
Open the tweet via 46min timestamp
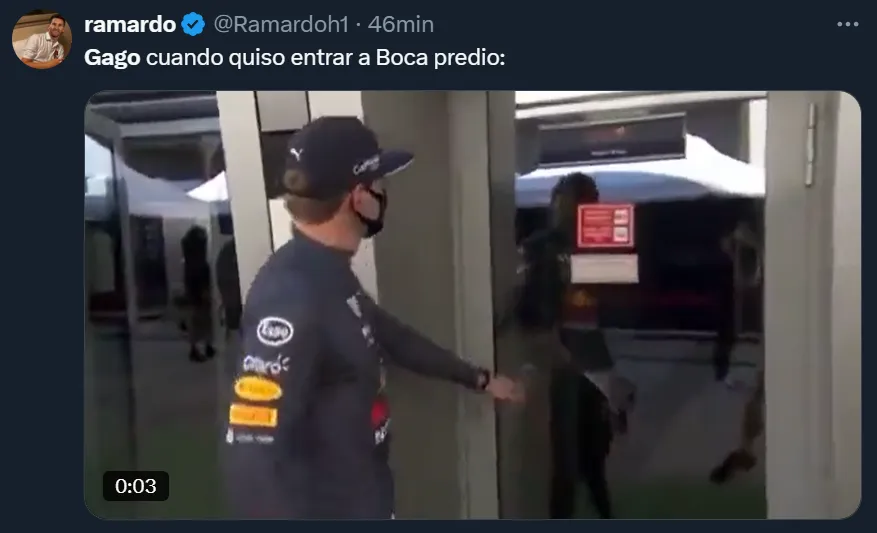click(400, 24)
